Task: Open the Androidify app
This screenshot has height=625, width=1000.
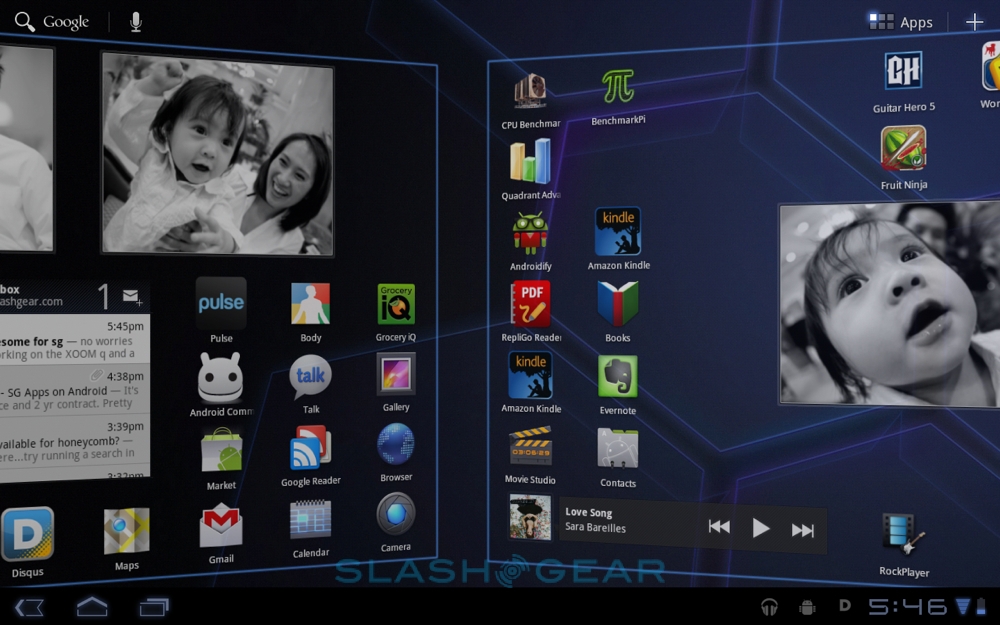Action: coord(530,235)
